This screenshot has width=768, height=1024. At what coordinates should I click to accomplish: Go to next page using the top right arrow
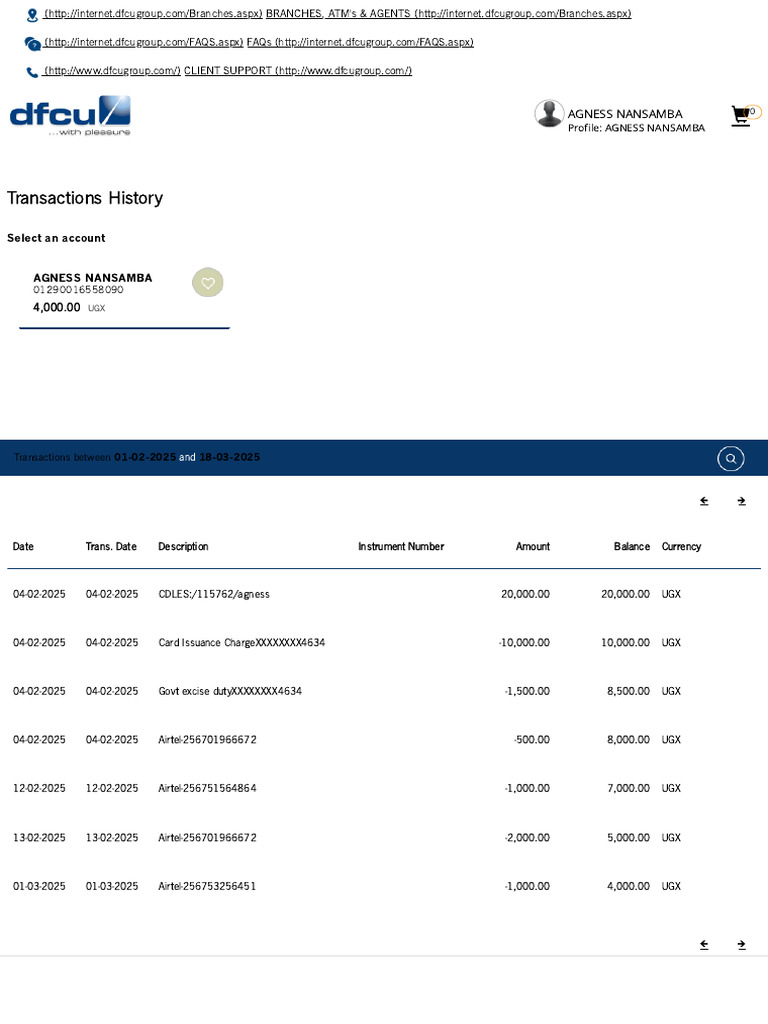[x=741, y=501]
